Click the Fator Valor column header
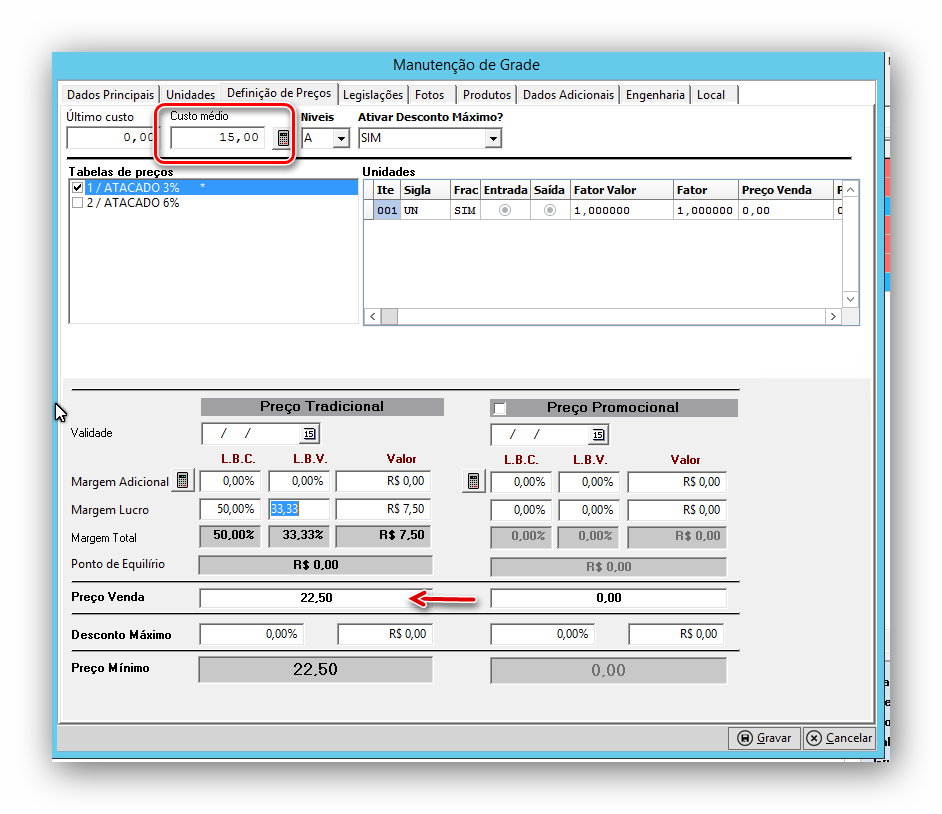 click(622, 190)
